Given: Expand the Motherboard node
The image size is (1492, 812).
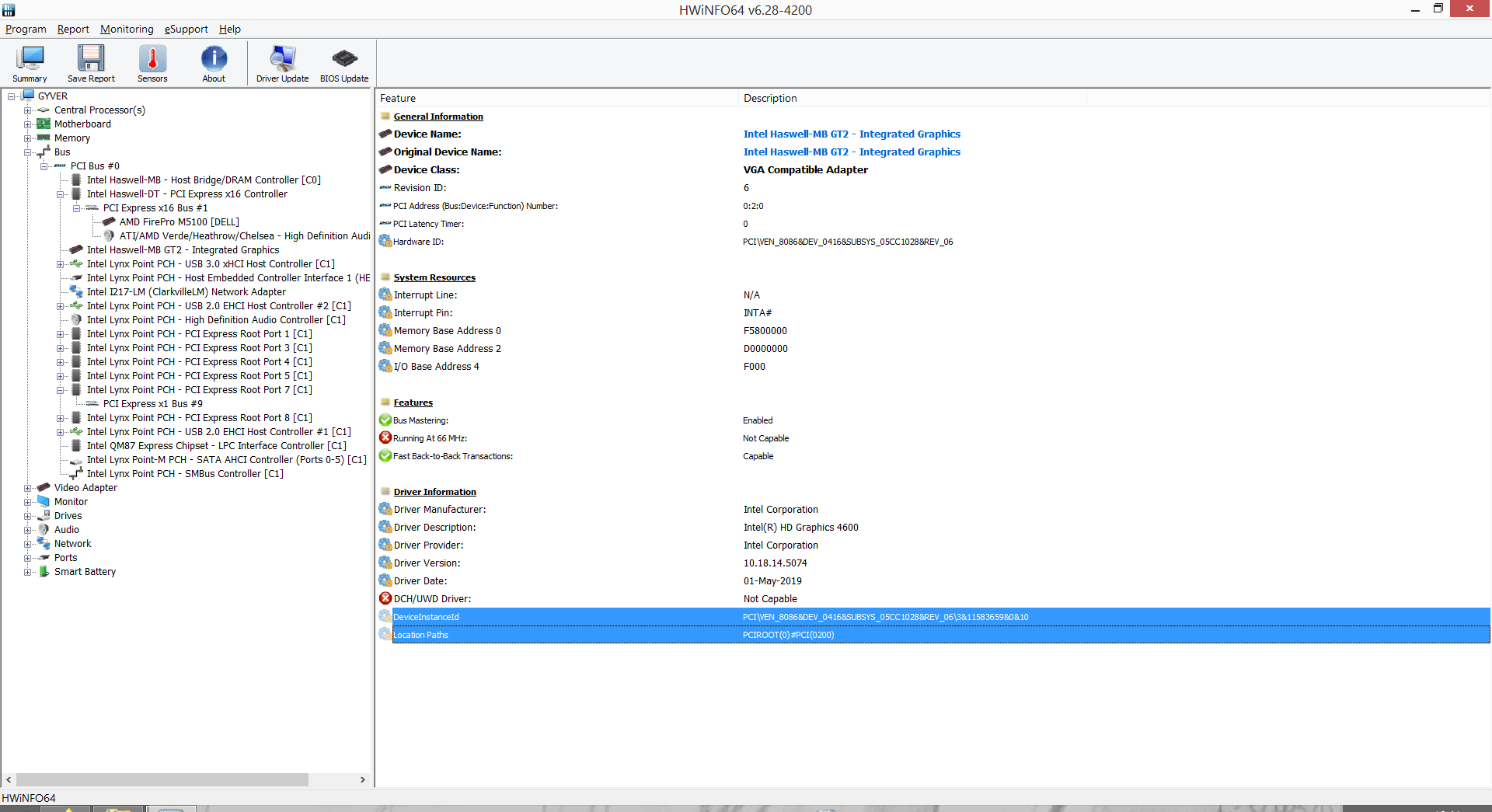Looking at the screenshot, I should (28, 124).
